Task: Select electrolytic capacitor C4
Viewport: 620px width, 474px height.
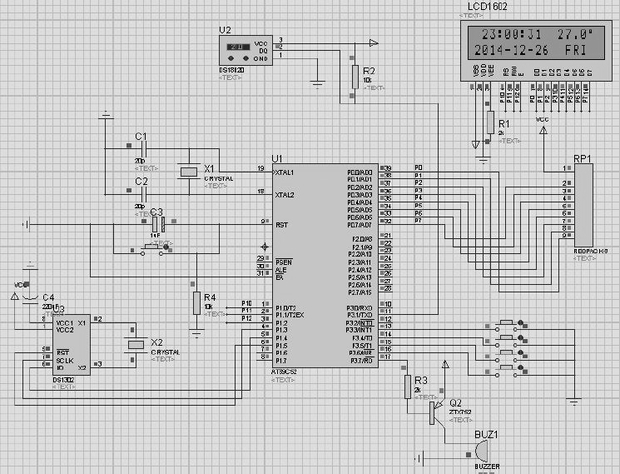Action: [30, 299]
